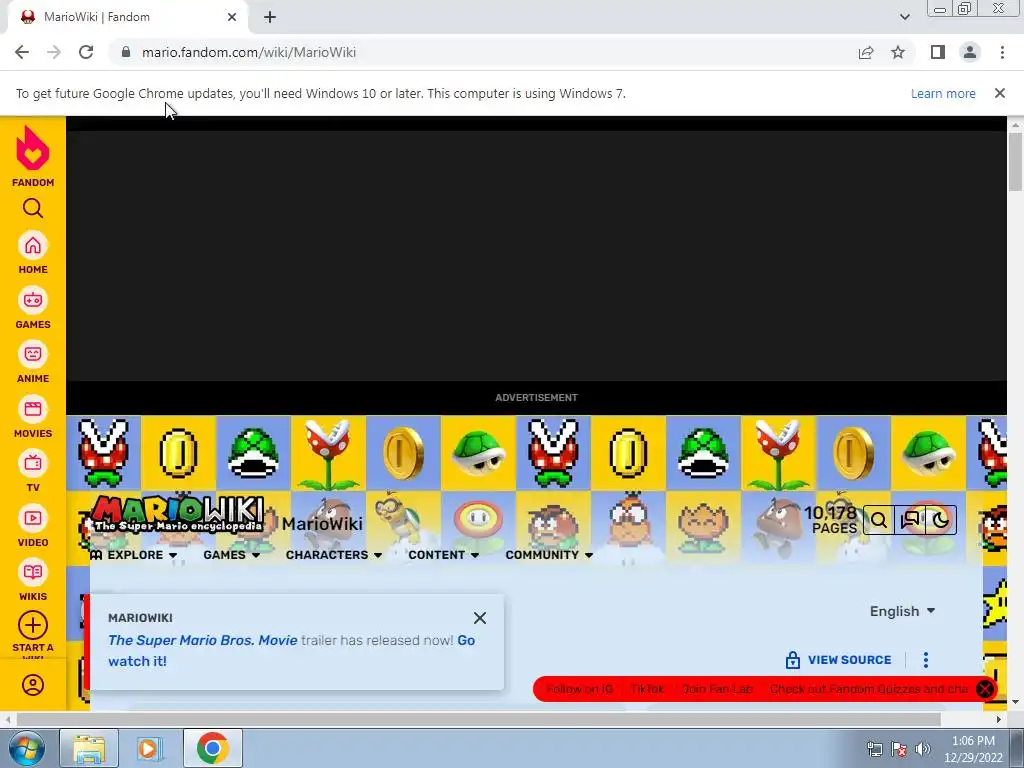Click the network tray icon
The image size is (1024, 768).
click(874, 749)
